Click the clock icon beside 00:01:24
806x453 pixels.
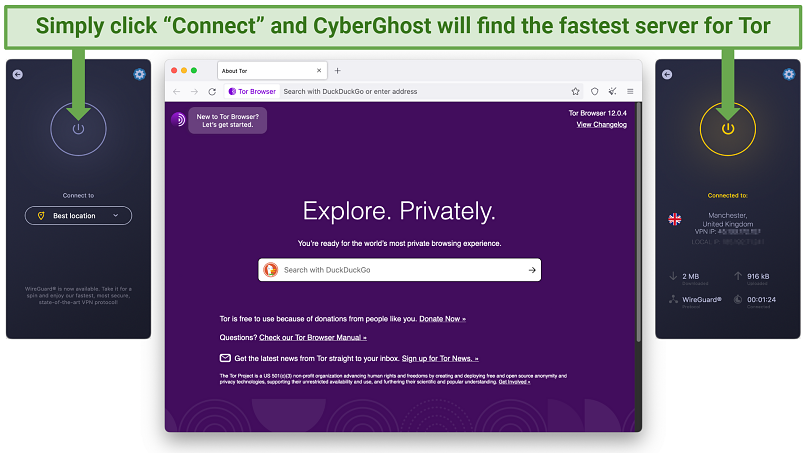tap(738, 299)
